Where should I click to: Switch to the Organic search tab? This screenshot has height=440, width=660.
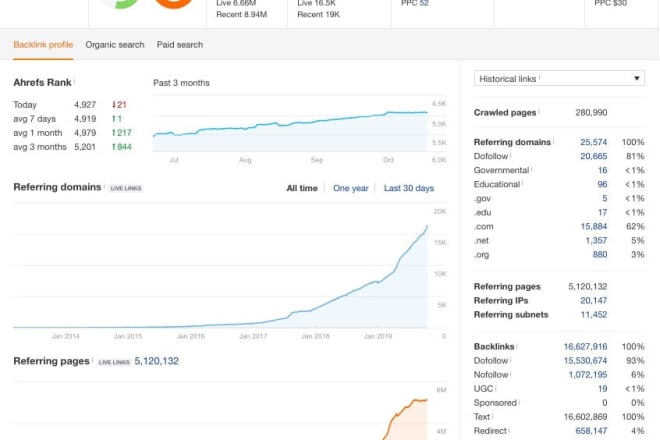115,45
